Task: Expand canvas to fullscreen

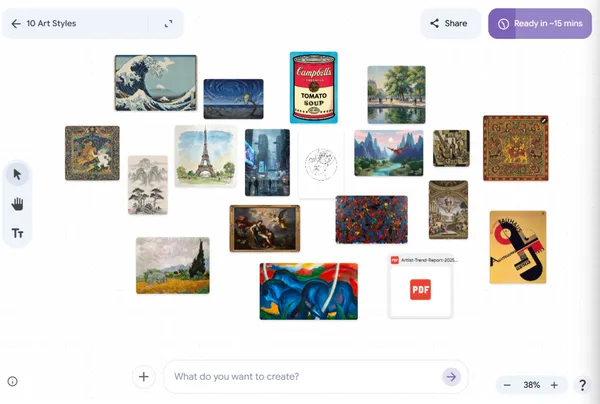Action: (x=168, y=24)
